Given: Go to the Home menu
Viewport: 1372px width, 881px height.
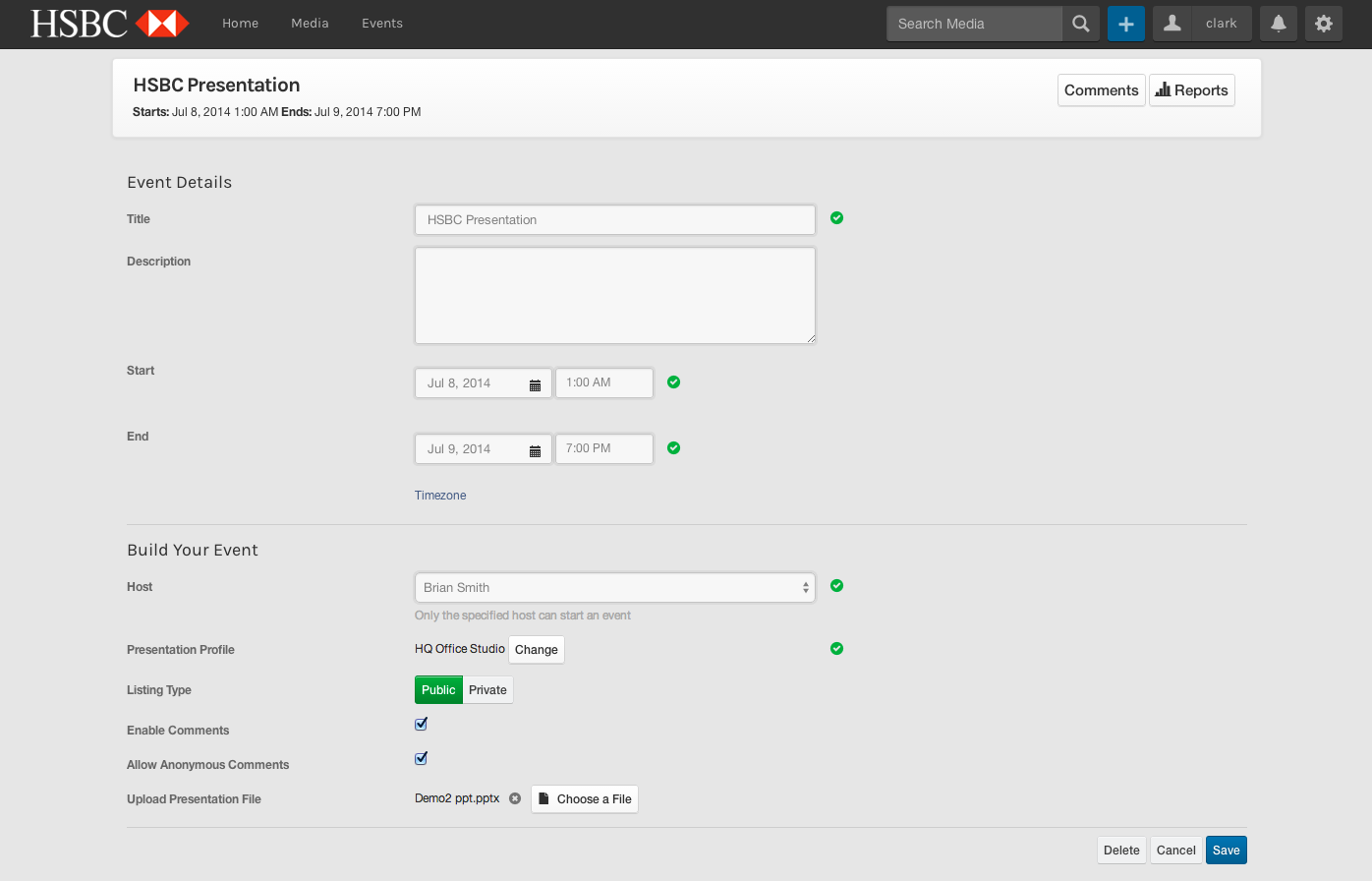Looking at the screenshot, I should coord(241,24).
